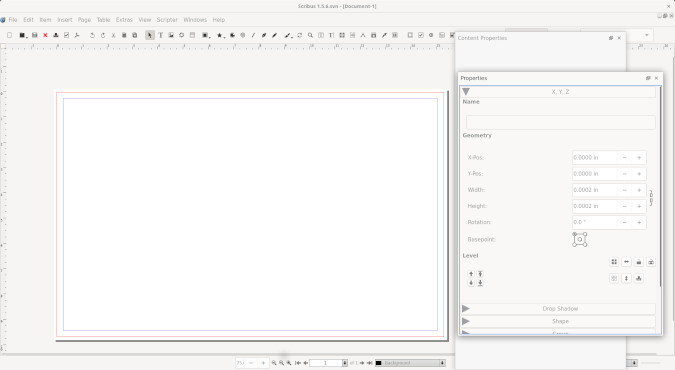Select the Bezier Curve tool

coord(264,35)
